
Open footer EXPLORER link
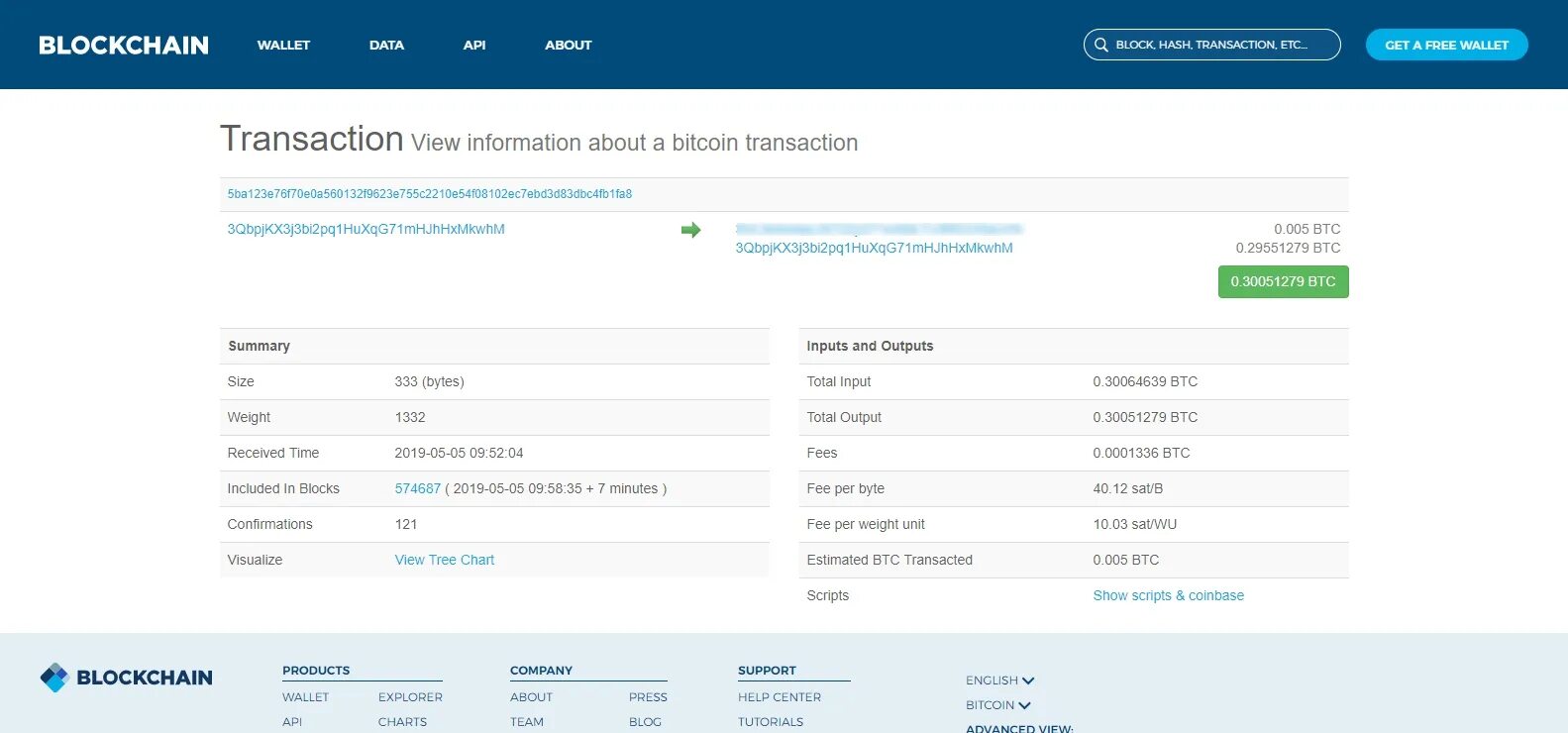coord(410,697)
